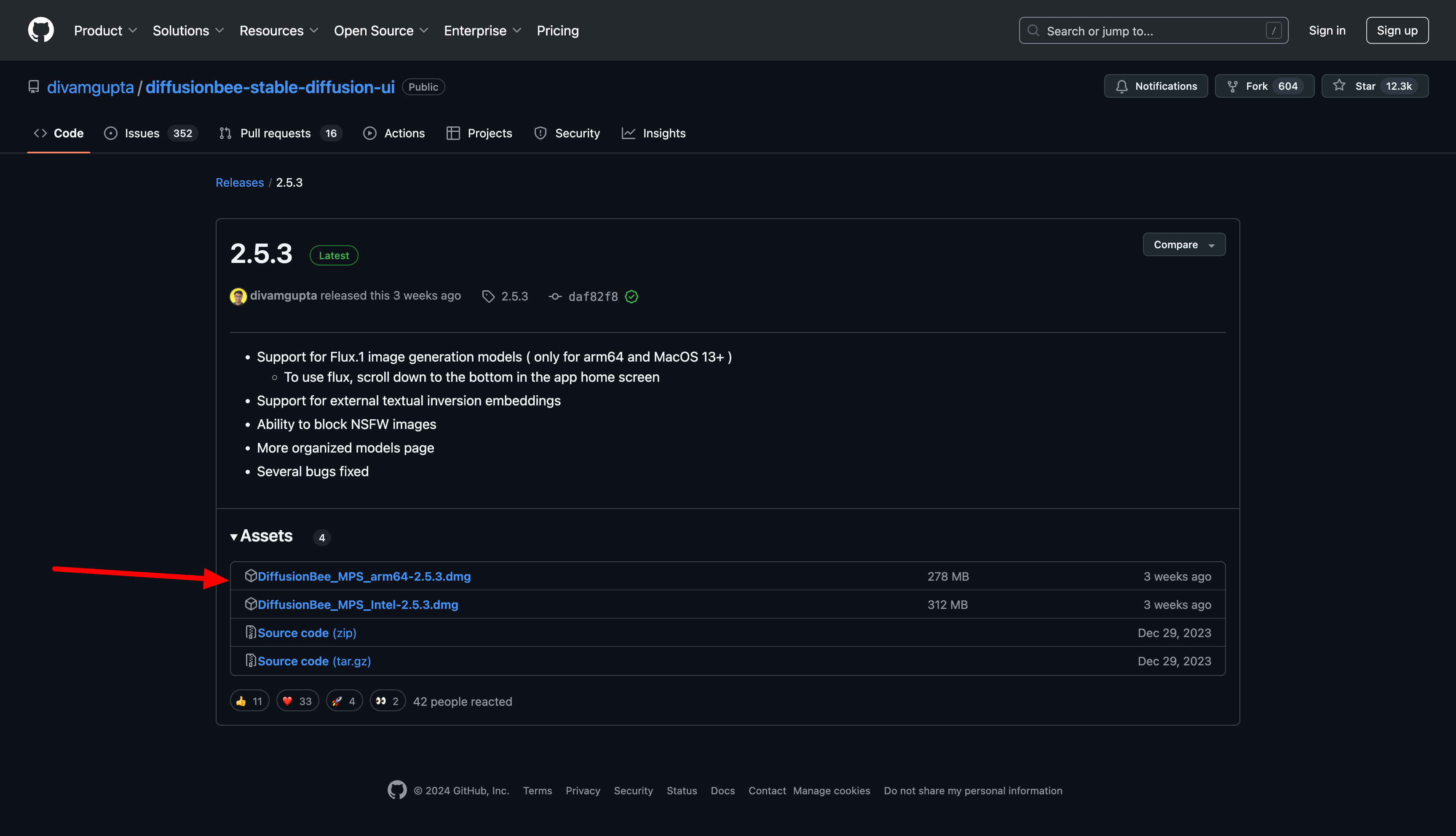This screenshot has width=1456, height=836.
Task: Download DiffusionBee_MPS_Intel-2.5.3.dmg
Action: (x=358, y=604)
